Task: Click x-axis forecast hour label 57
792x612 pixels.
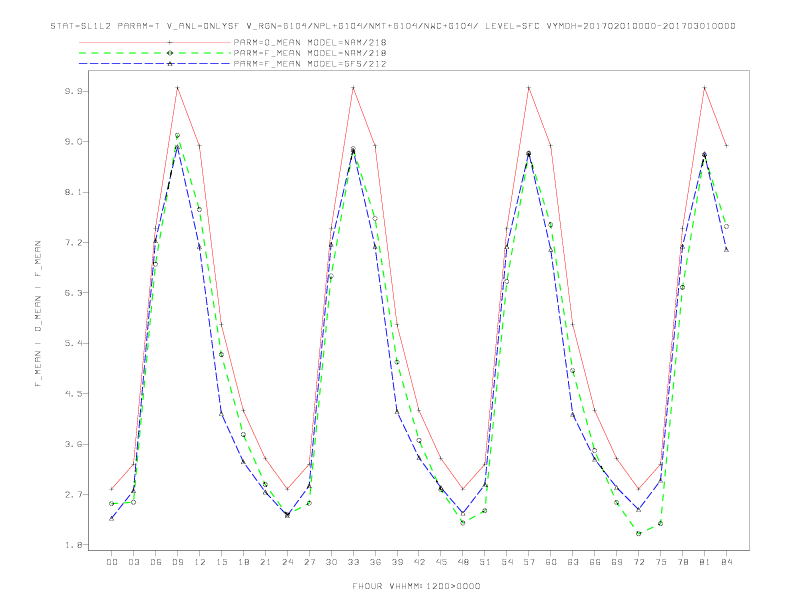Action: point(529,562)
